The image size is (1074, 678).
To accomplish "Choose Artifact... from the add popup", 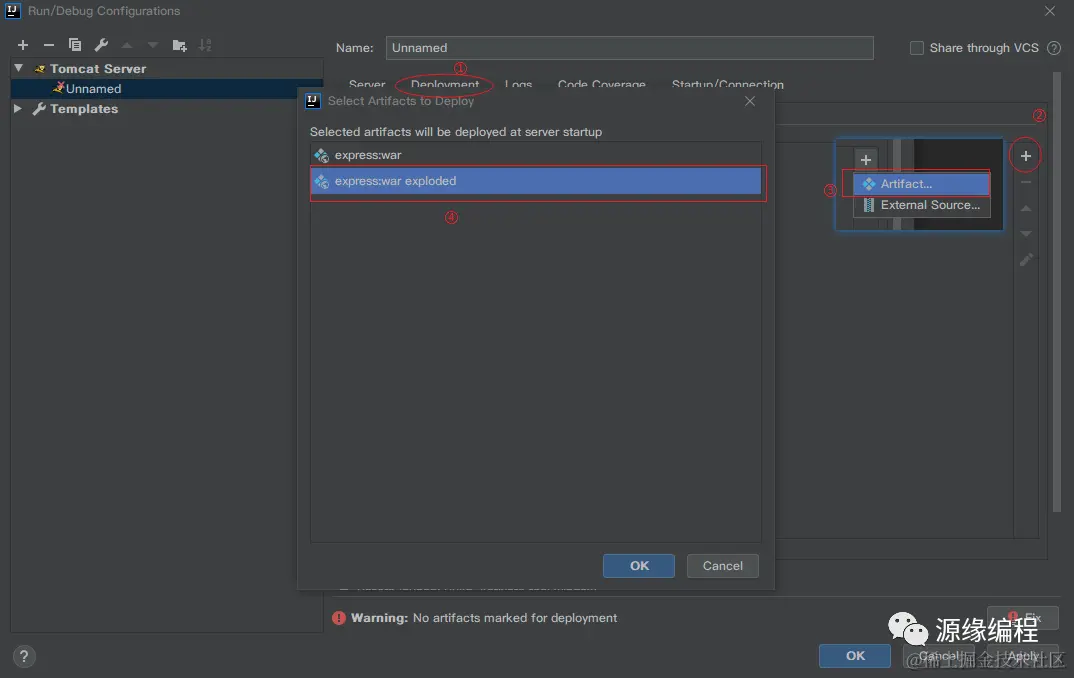I will 921,184.
